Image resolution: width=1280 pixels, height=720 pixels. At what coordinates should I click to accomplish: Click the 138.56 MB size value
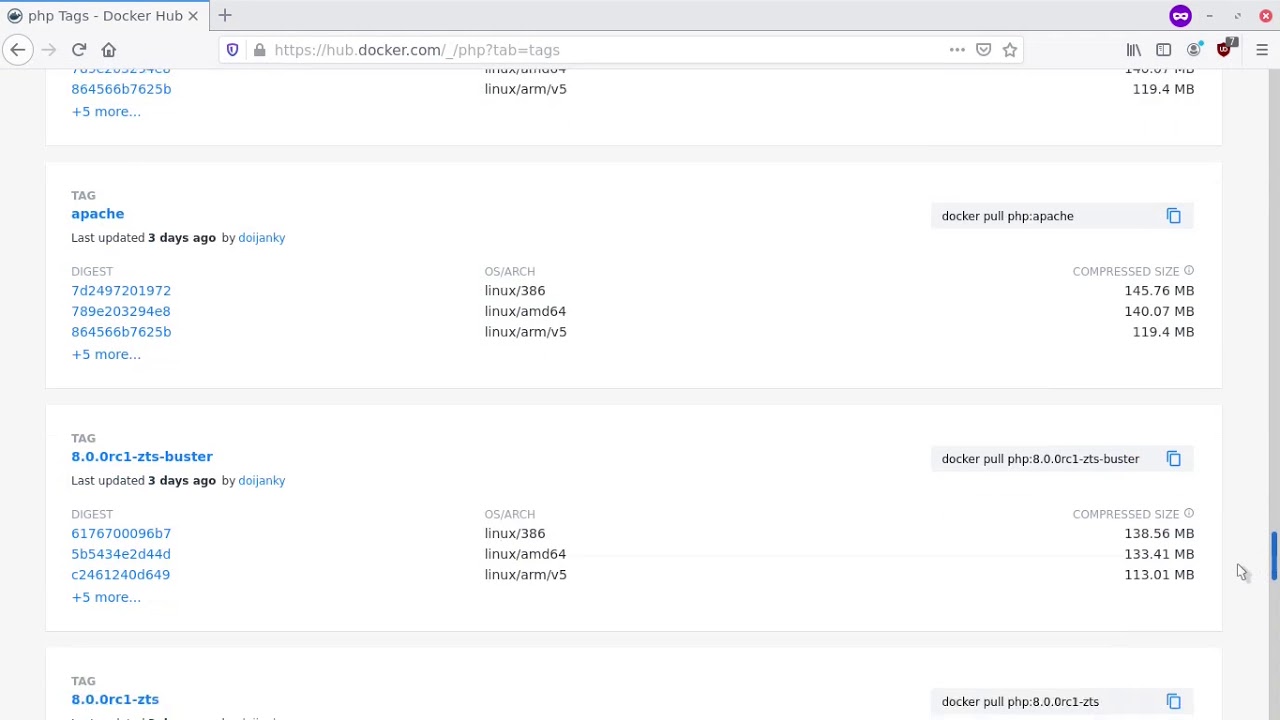[1159, 534]
